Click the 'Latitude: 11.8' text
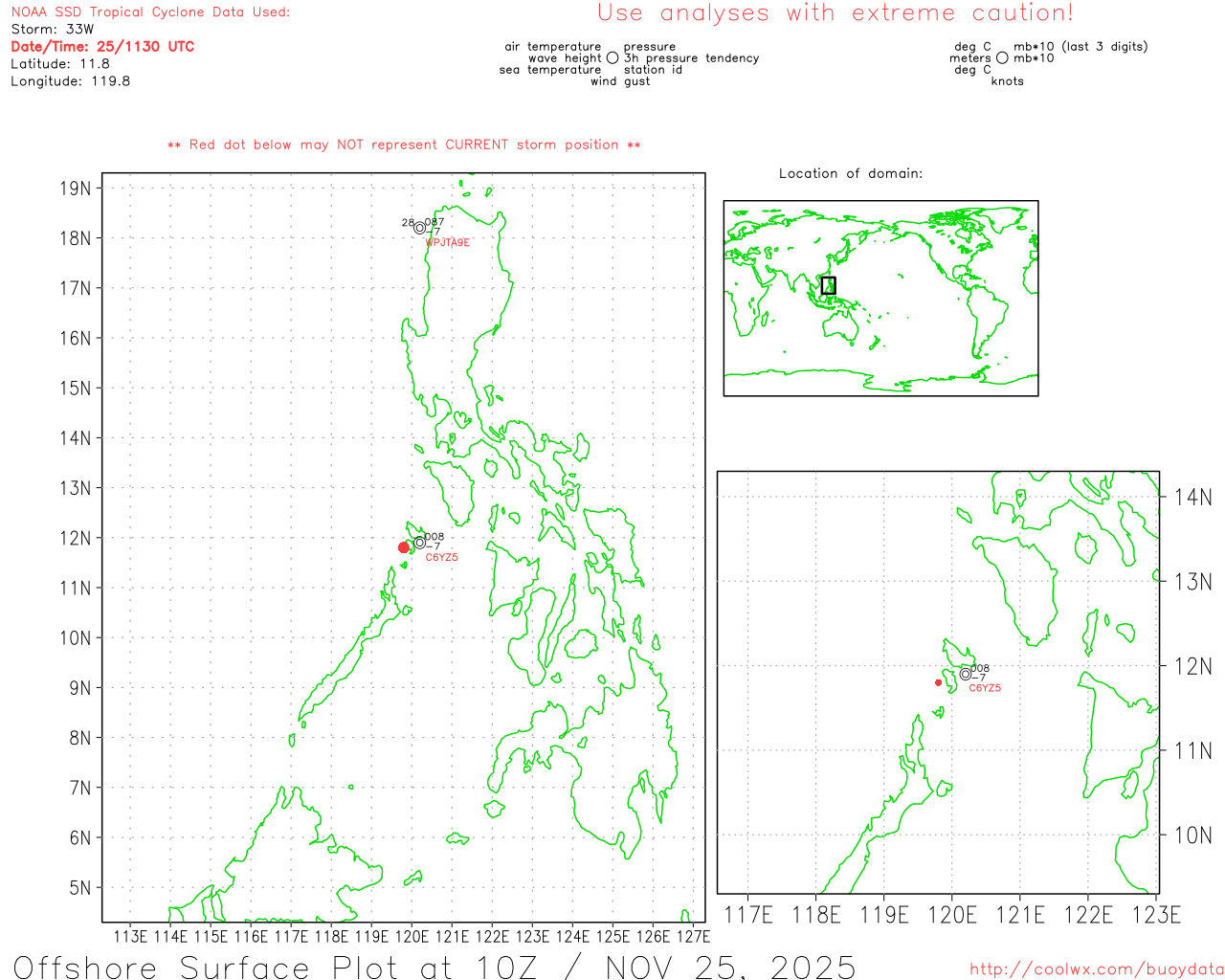1225x980 pixels. 60,64
